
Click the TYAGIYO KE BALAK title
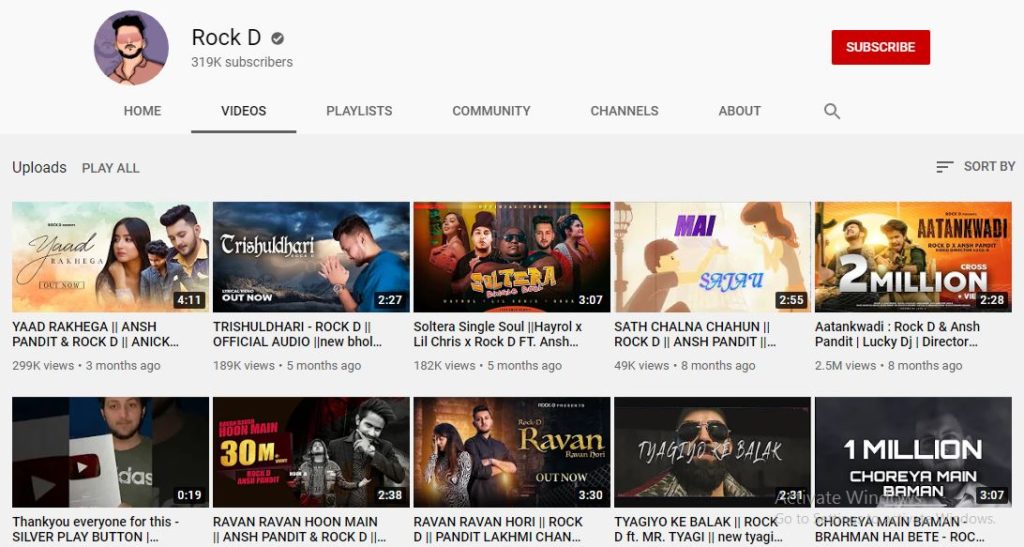[698, 529]
